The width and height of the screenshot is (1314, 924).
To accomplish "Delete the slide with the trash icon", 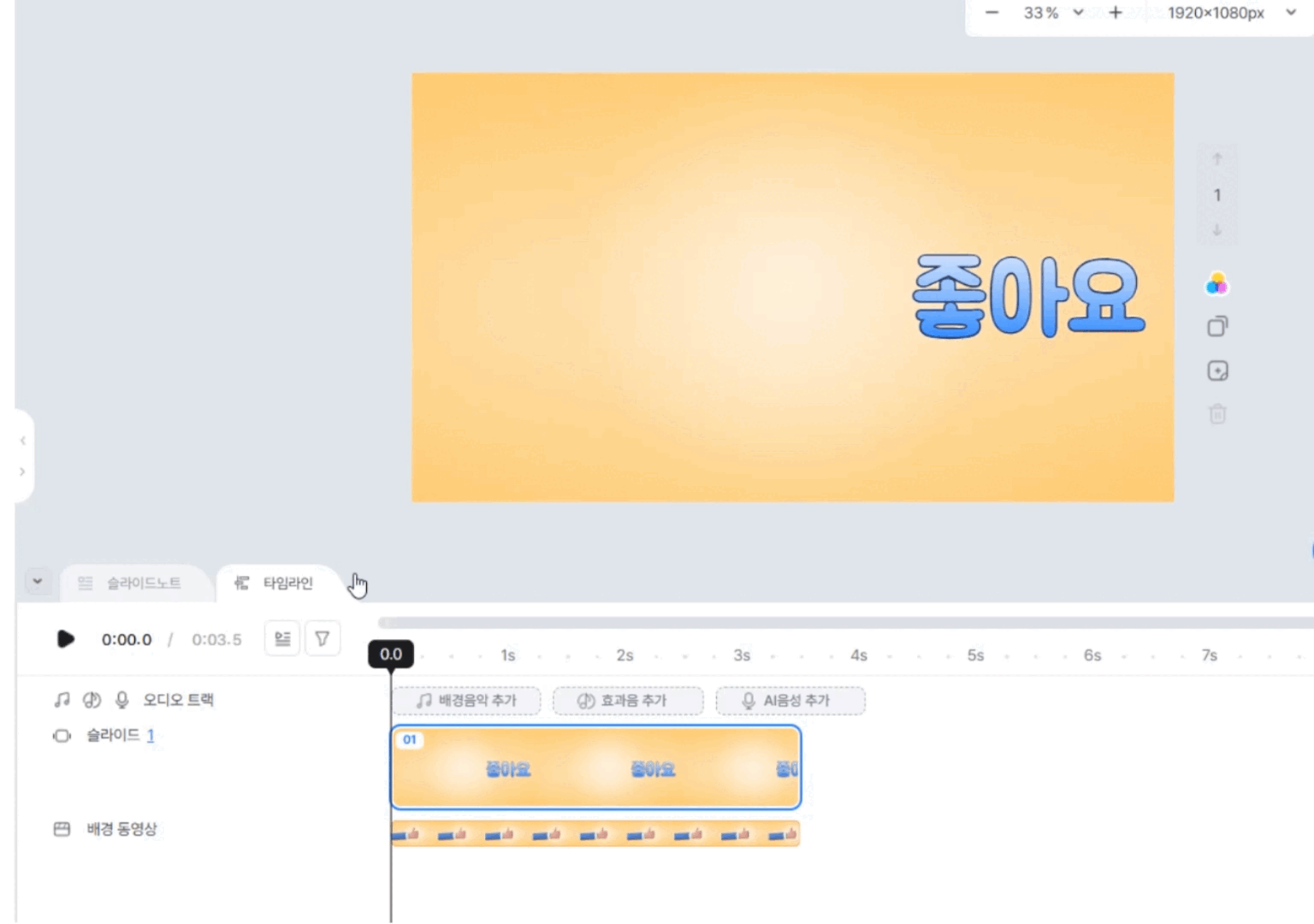I will (1217, 414).
